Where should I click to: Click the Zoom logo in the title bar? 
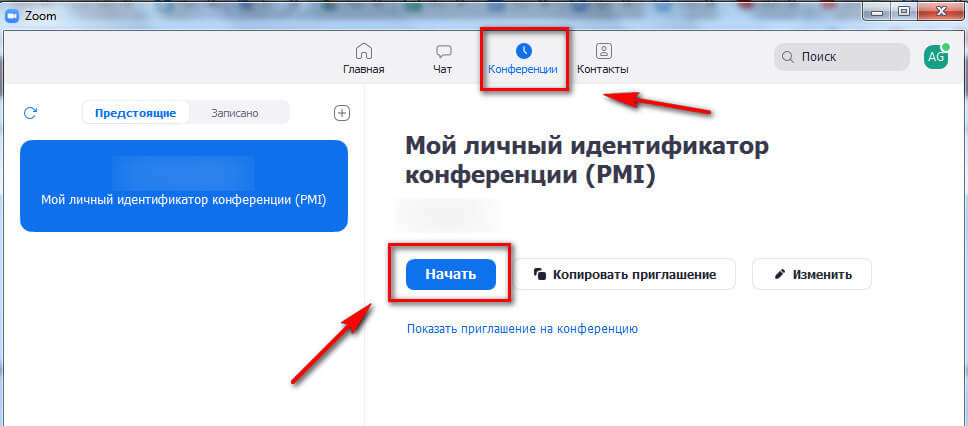(x=12, y=13)
